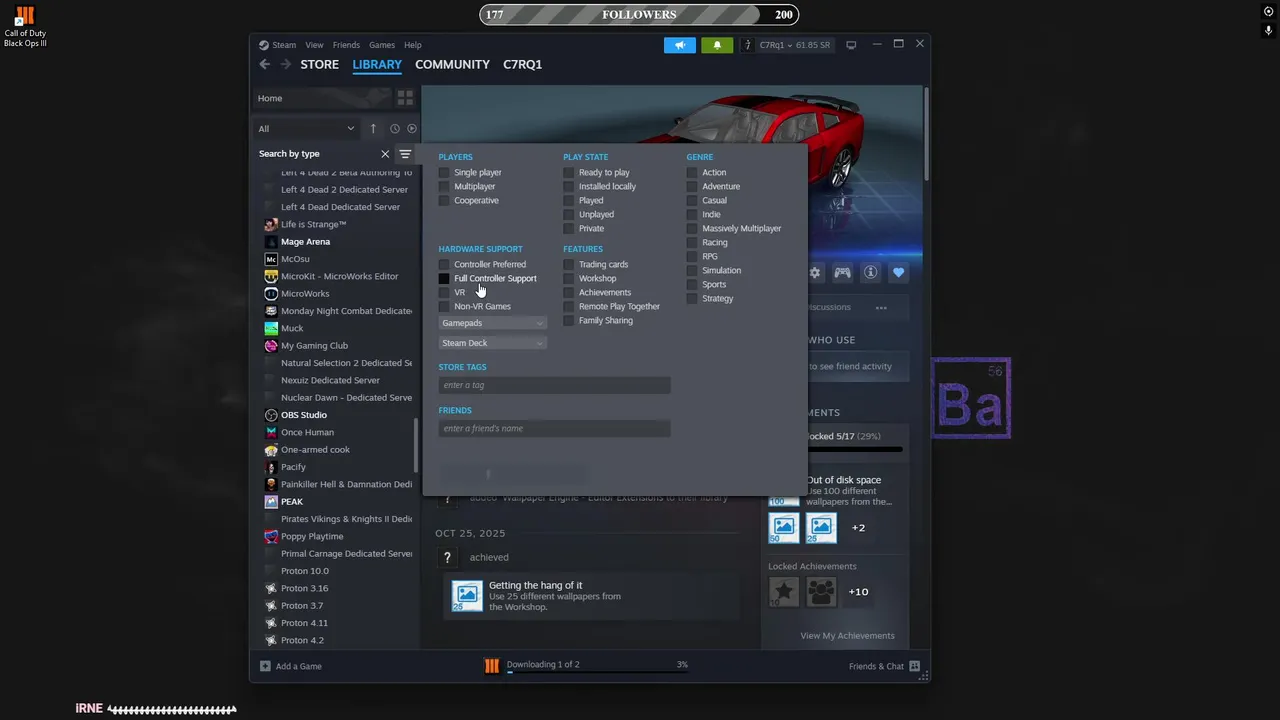1280x720 pixels.
Task: Click the library list scrollbar
Action: (416, 445)
